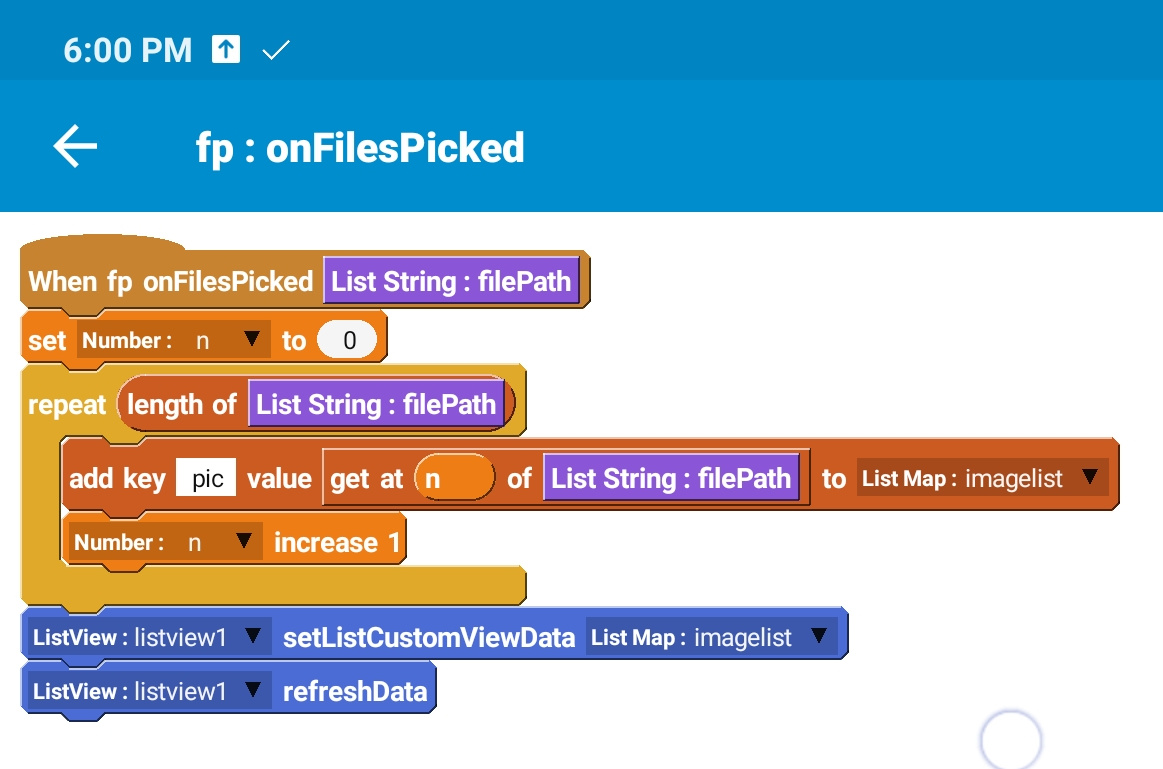This screenshot has height=769, width=1163.
Task: Open the Number n dropdown in increase block
Action: pos(243,542)
